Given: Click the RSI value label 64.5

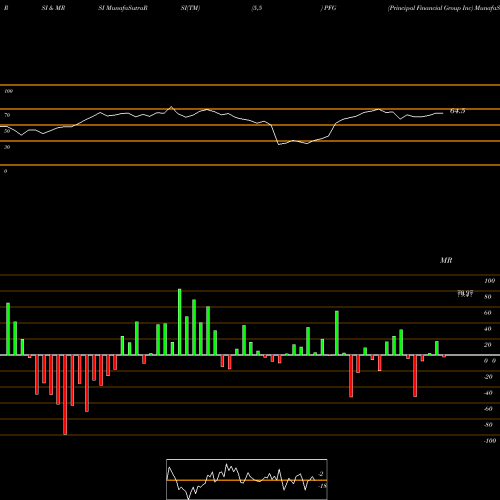Looking at the screenshot, I should click(x=457, y=111).
